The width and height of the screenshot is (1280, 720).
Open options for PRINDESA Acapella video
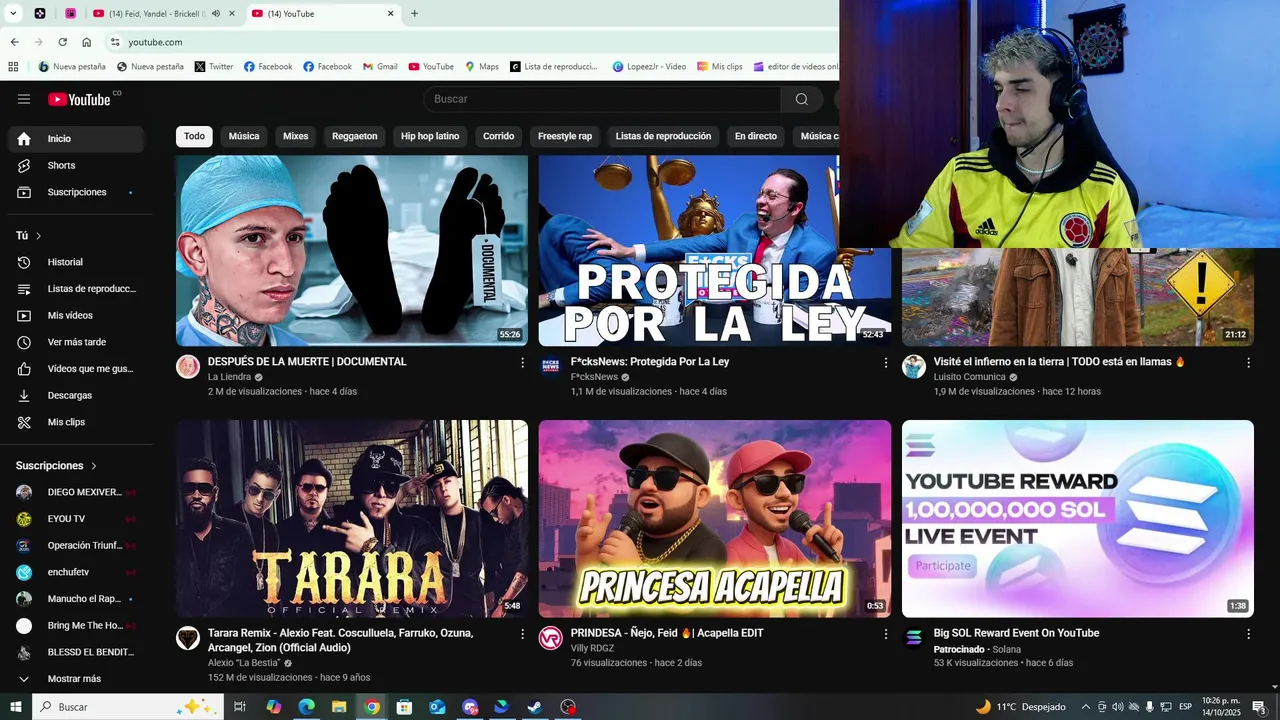point(885,634)
